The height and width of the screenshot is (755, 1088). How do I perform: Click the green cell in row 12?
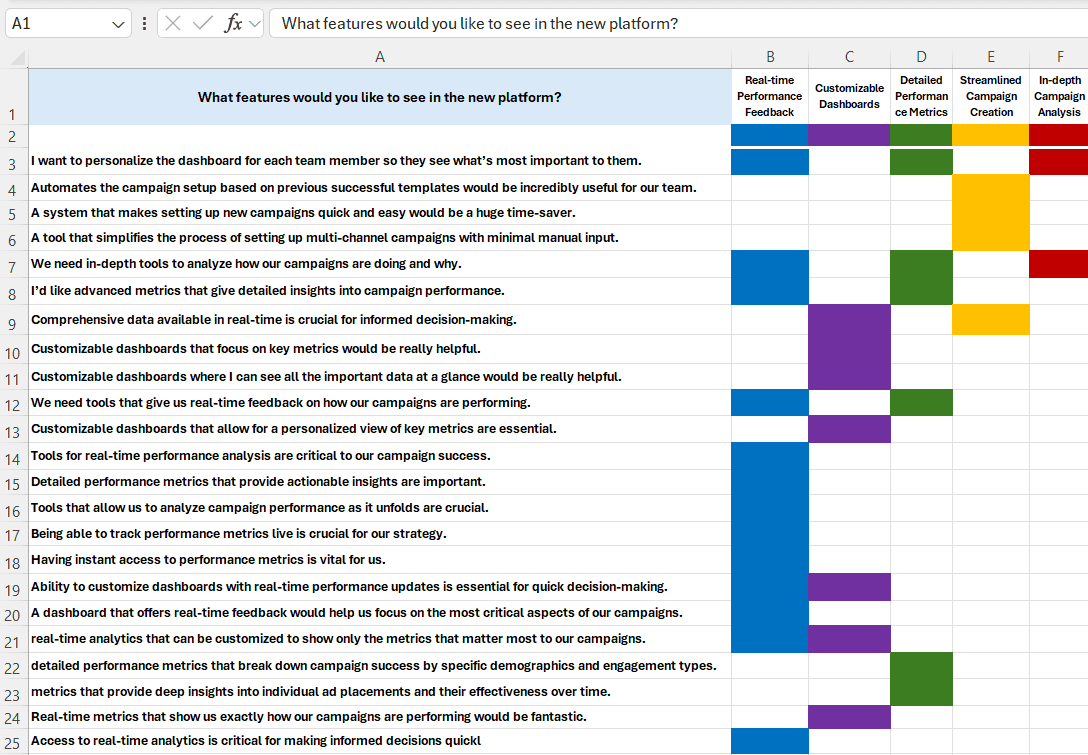pos(921,402)
